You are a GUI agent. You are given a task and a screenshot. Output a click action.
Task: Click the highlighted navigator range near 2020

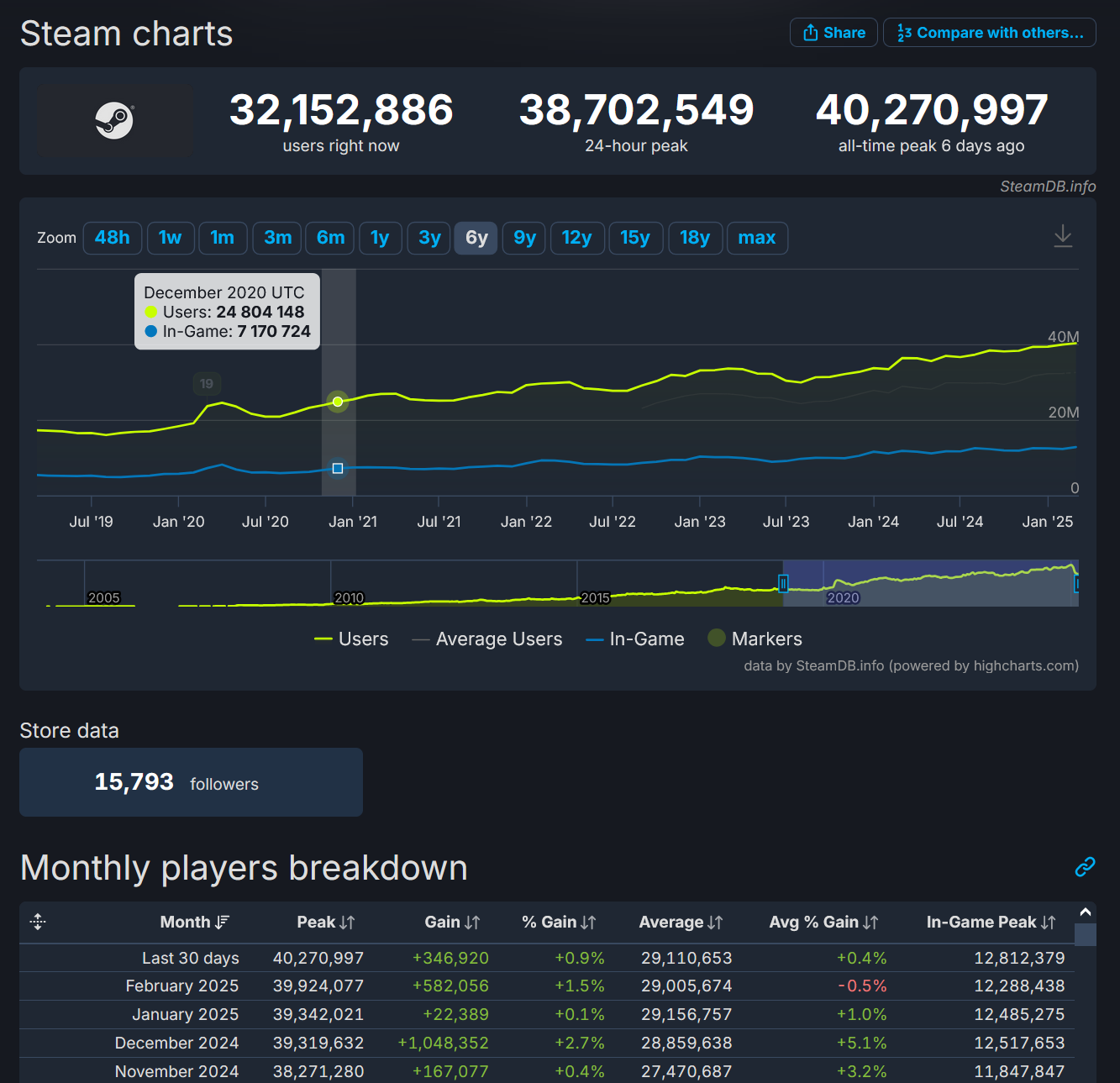tap(929, 583)
